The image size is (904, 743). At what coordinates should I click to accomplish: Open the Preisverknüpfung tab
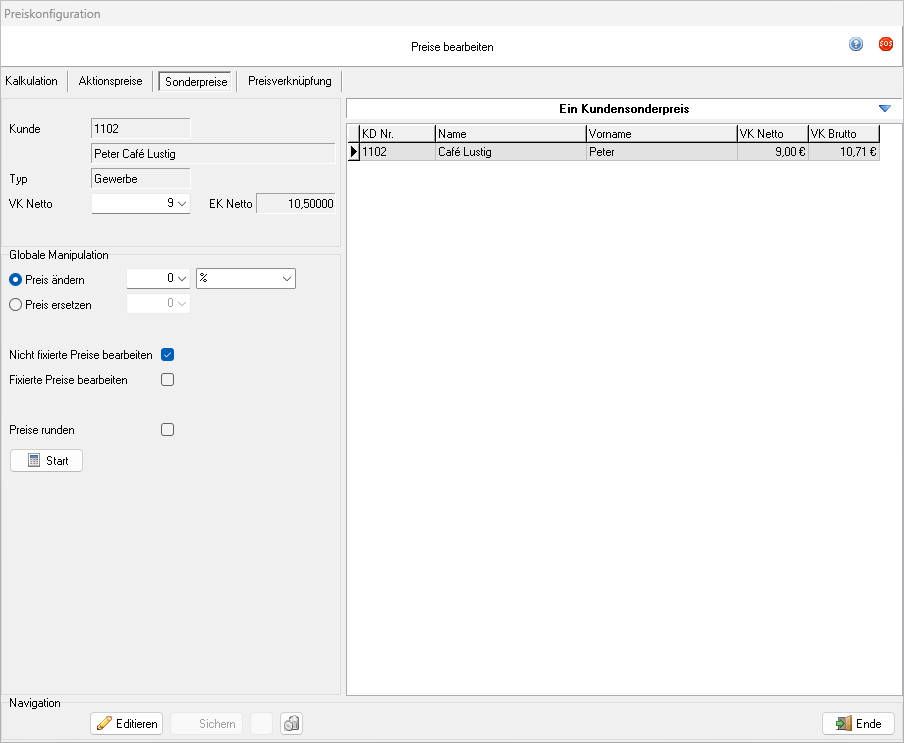(x=290, y=81)
